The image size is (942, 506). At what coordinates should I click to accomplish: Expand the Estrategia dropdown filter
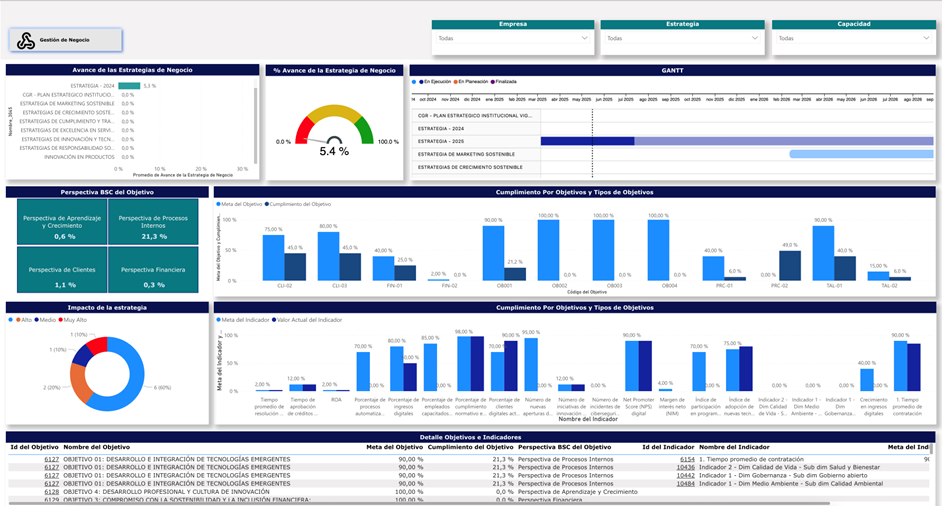point(680,39)
